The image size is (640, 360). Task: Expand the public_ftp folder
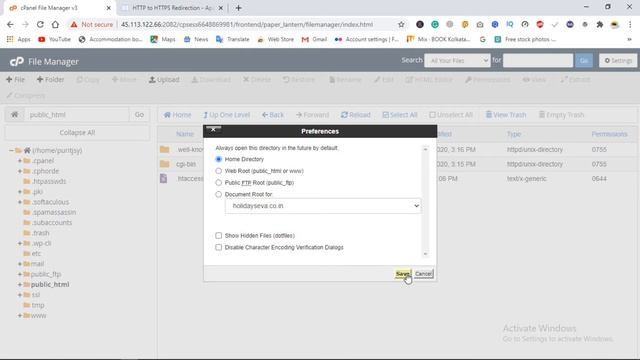20,274
